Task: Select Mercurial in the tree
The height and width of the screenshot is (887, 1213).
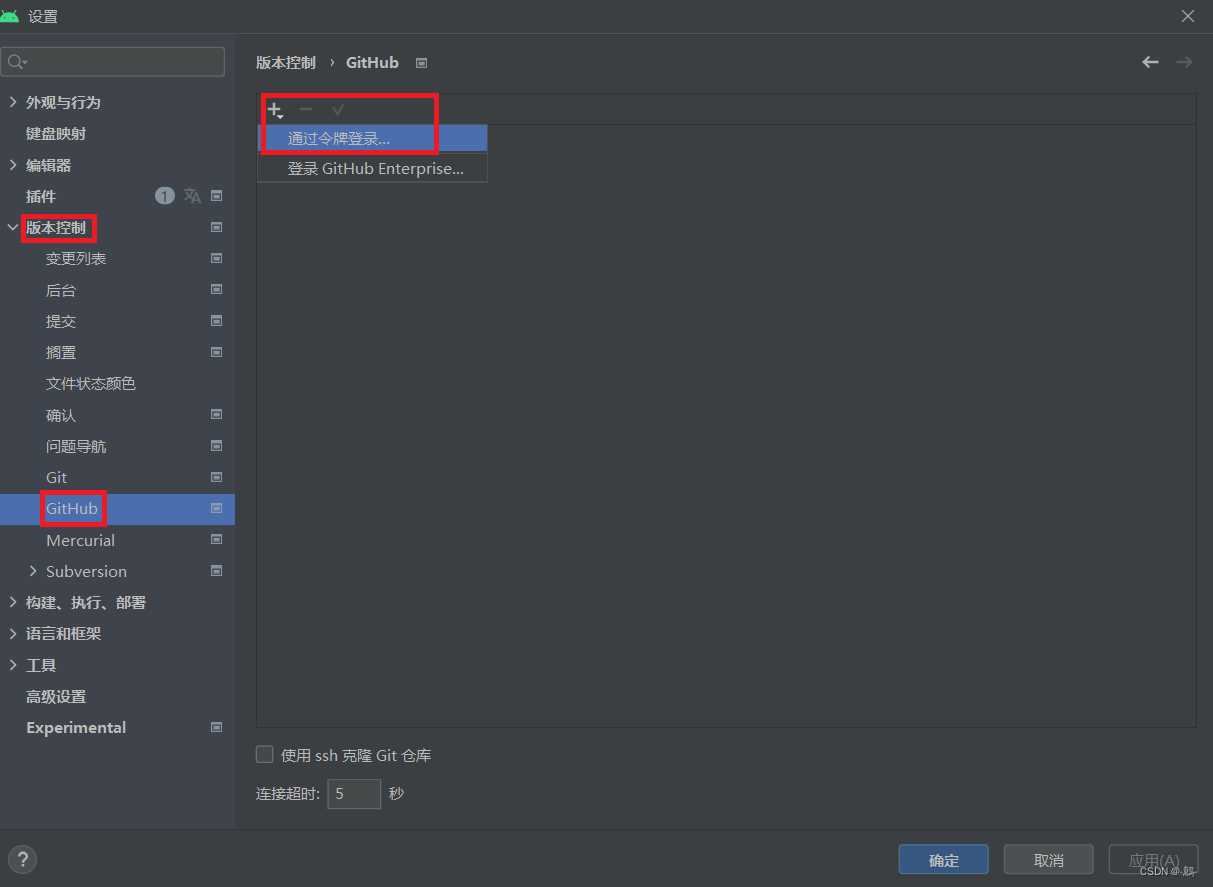Action: (x=81, y=540)
